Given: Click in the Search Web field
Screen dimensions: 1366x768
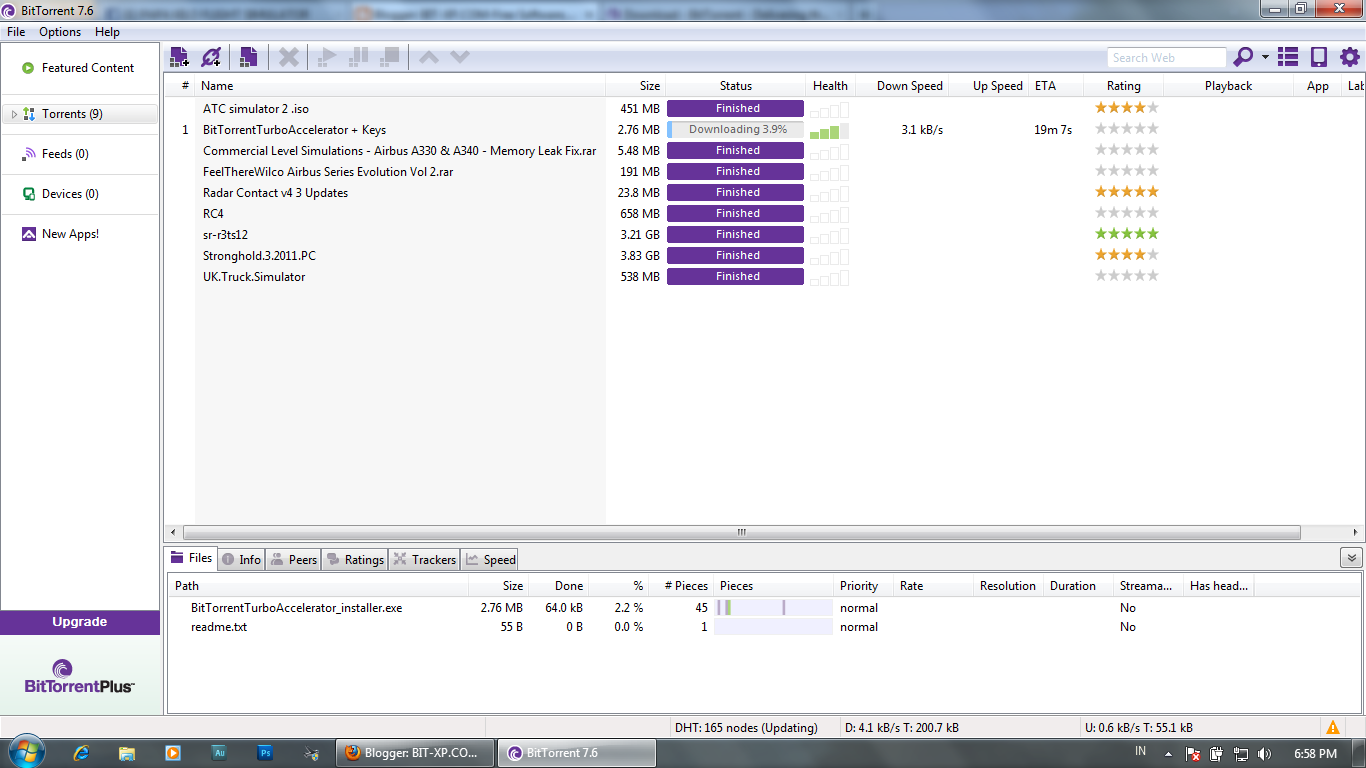Looking at the screenshot, I should point(1166,58).
